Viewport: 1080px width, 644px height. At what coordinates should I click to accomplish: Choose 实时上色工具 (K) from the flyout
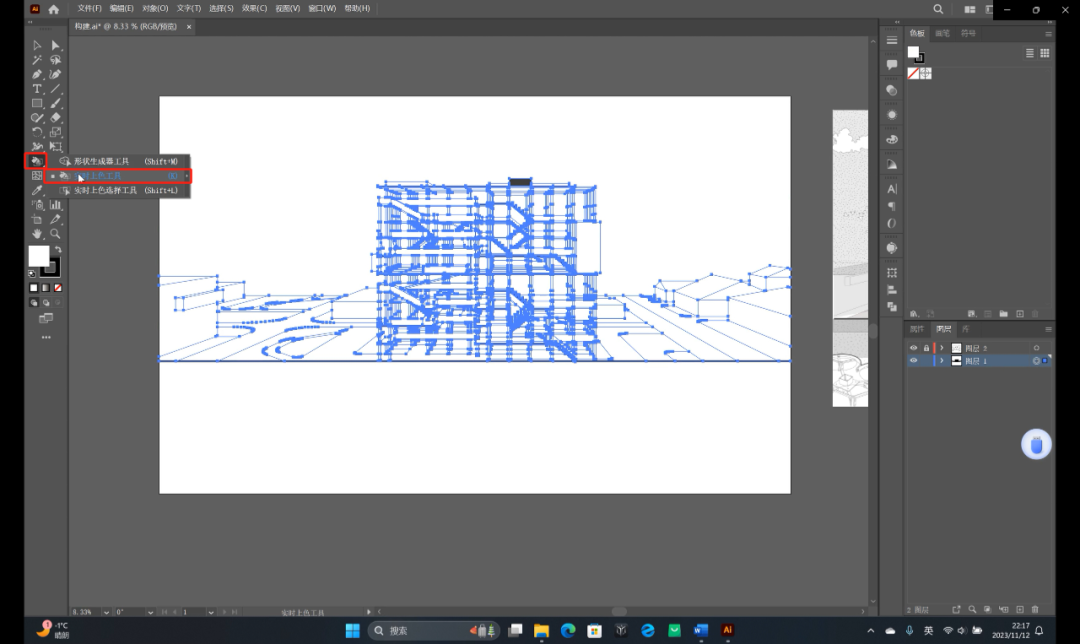pos(118,176)
